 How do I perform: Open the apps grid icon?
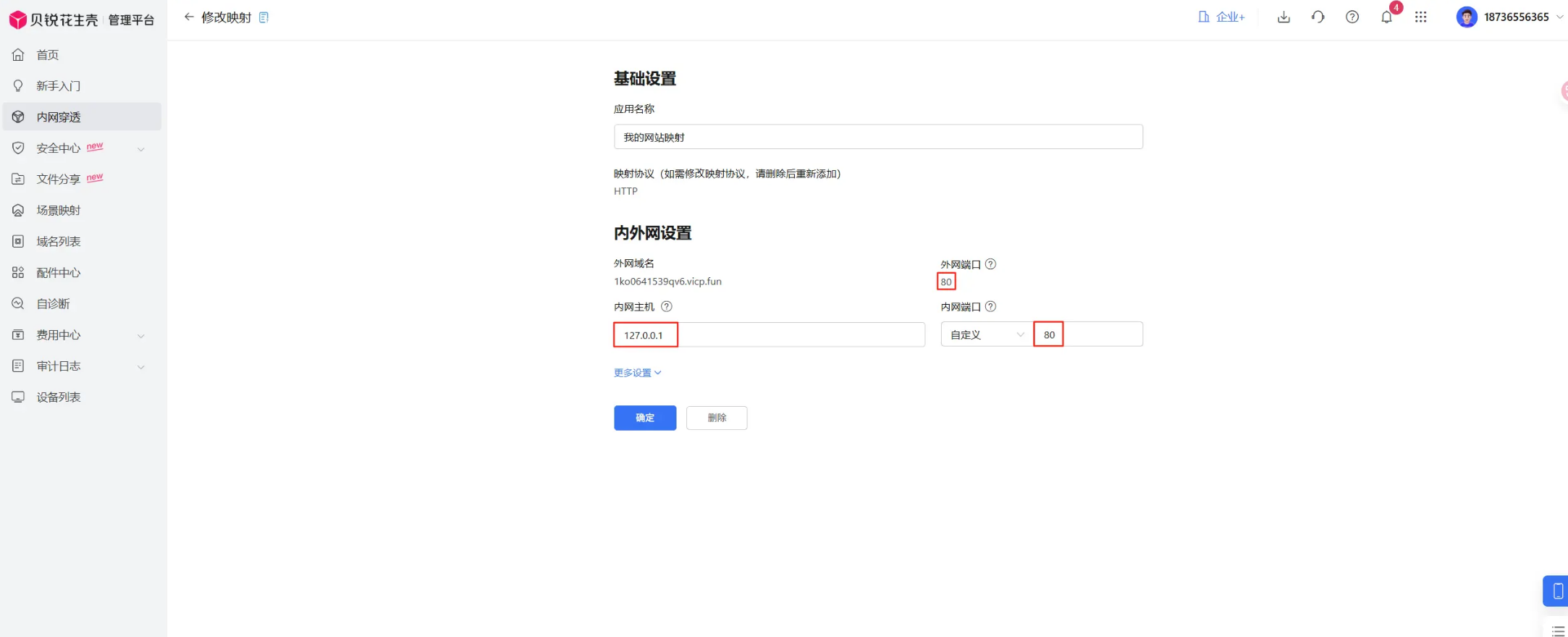point(1420,17)
